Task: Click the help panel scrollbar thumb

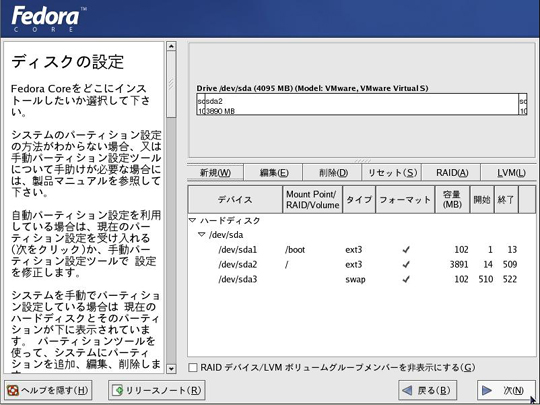Action: tap(171, 84)
